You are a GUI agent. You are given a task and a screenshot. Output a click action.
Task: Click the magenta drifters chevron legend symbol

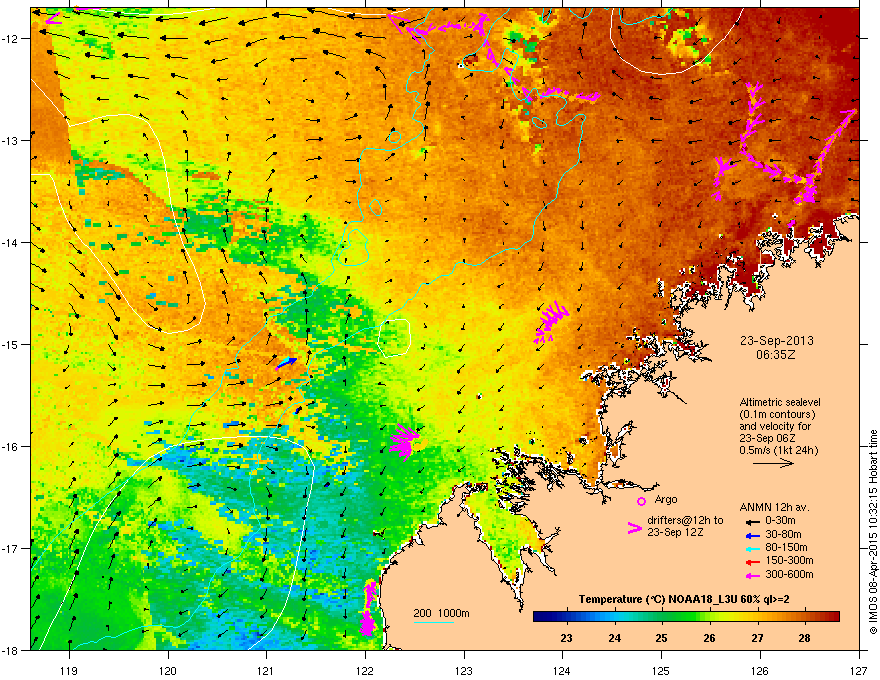(x=634, y=528)
